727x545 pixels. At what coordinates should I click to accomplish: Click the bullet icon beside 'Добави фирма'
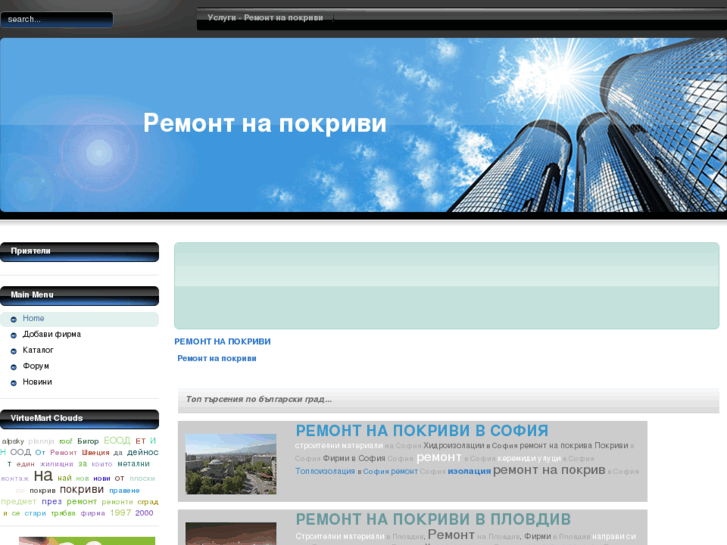tap(13, 335)
